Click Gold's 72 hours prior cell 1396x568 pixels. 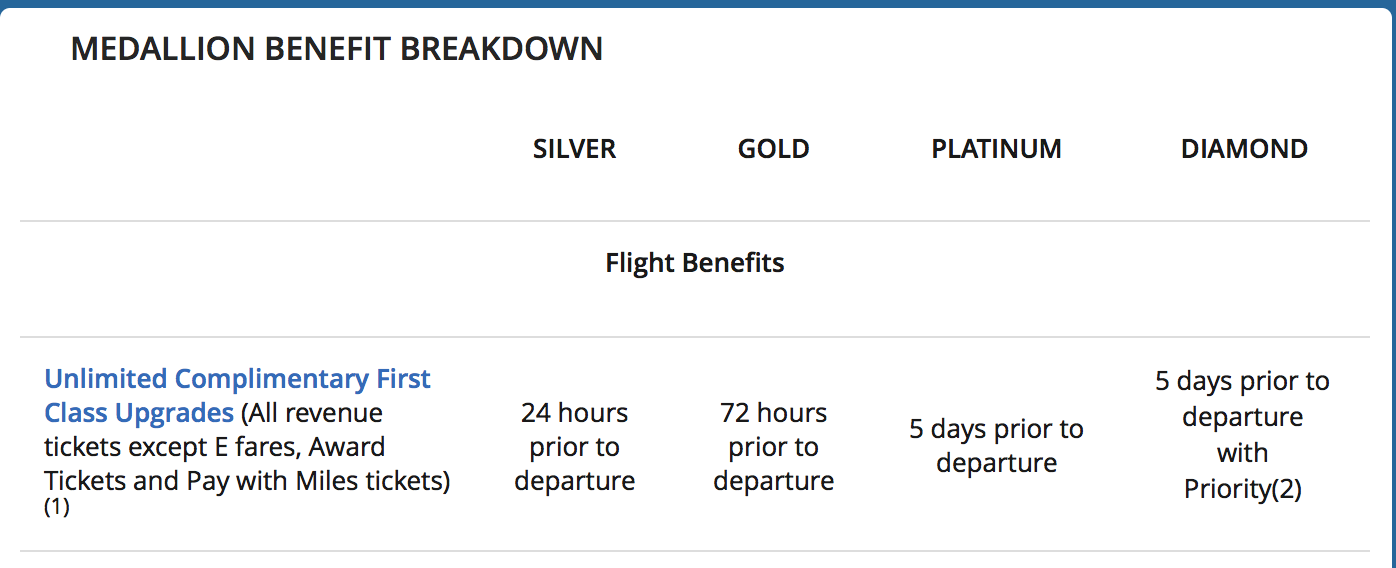pos(773,446)
